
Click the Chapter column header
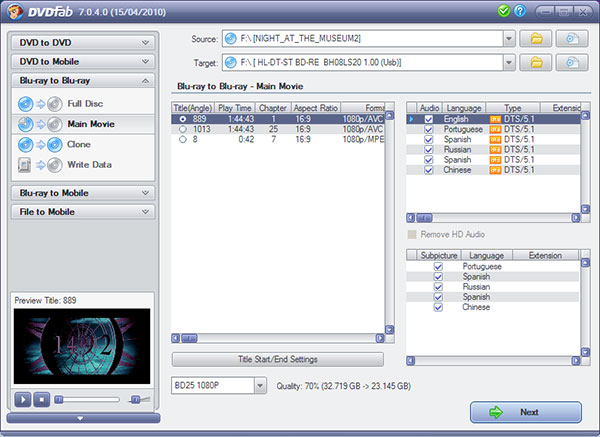(273, 108)
